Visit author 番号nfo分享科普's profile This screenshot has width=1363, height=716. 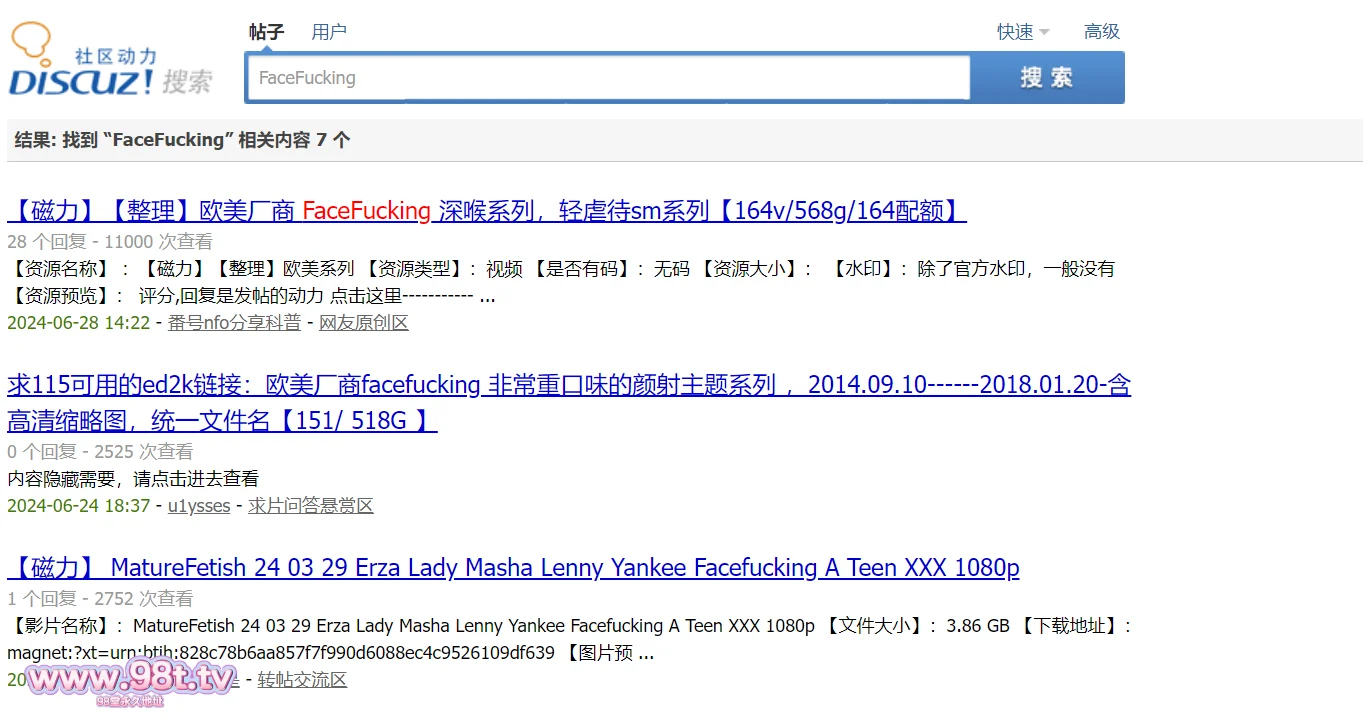coord(234,323)
